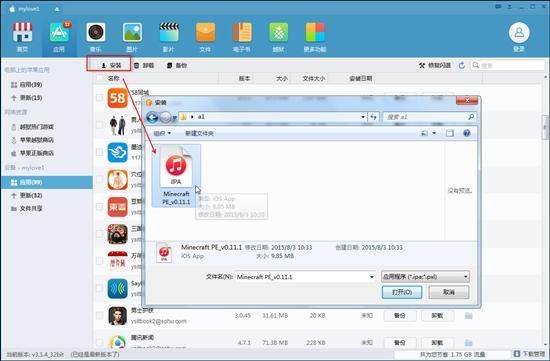Tick the checkbox beside the man portrait app
The image size is (550, 361).
[100, 316]
